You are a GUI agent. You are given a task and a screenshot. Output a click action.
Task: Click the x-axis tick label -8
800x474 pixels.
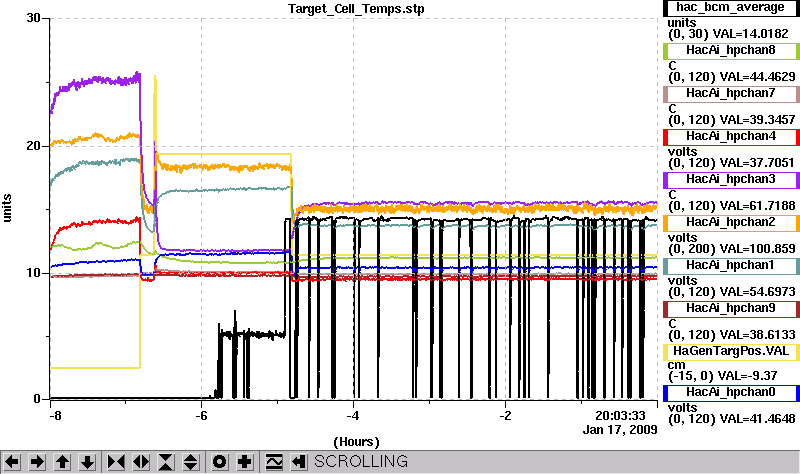(x=55, y=416)
